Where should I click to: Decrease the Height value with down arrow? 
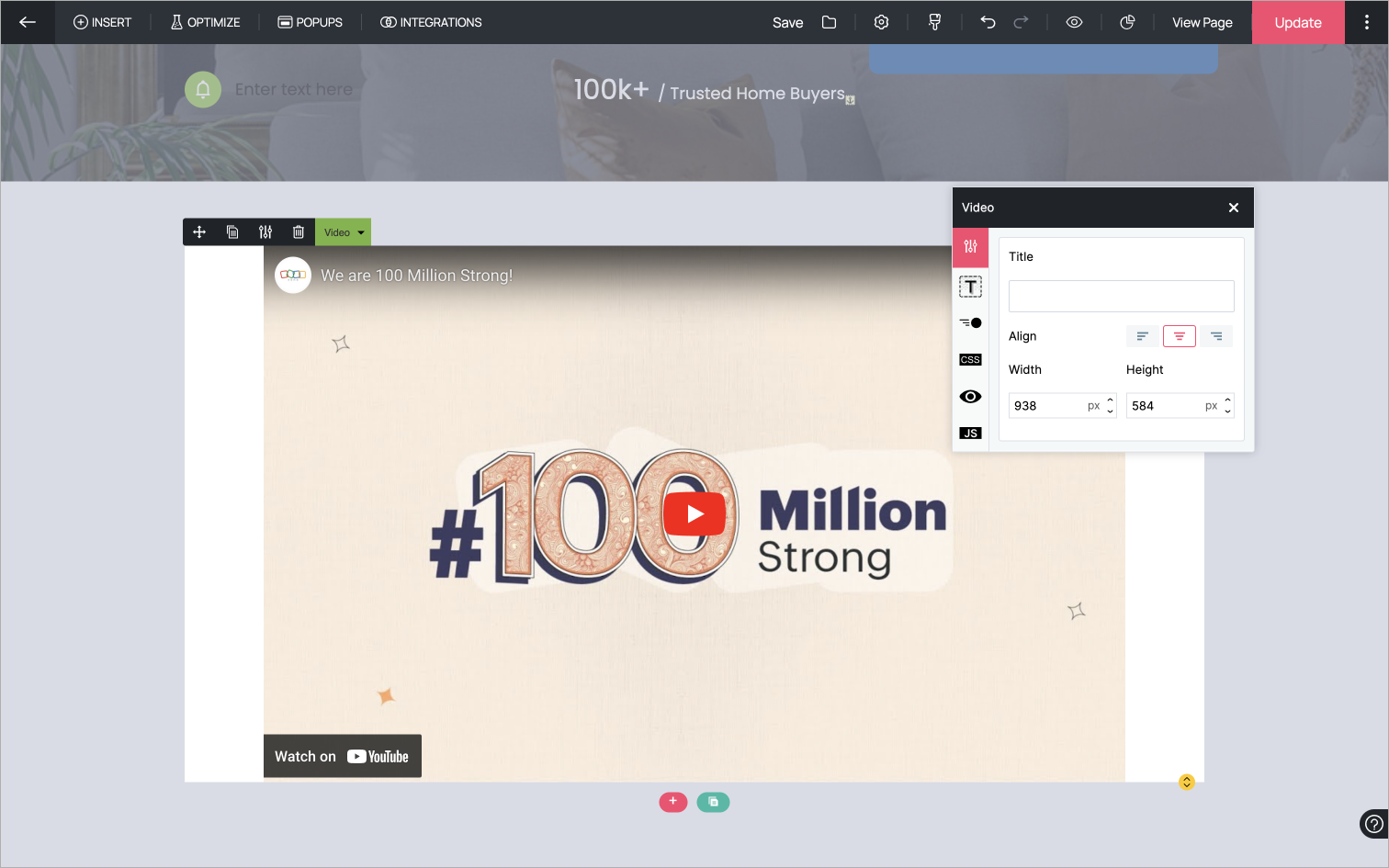[x=1228, y=411]
